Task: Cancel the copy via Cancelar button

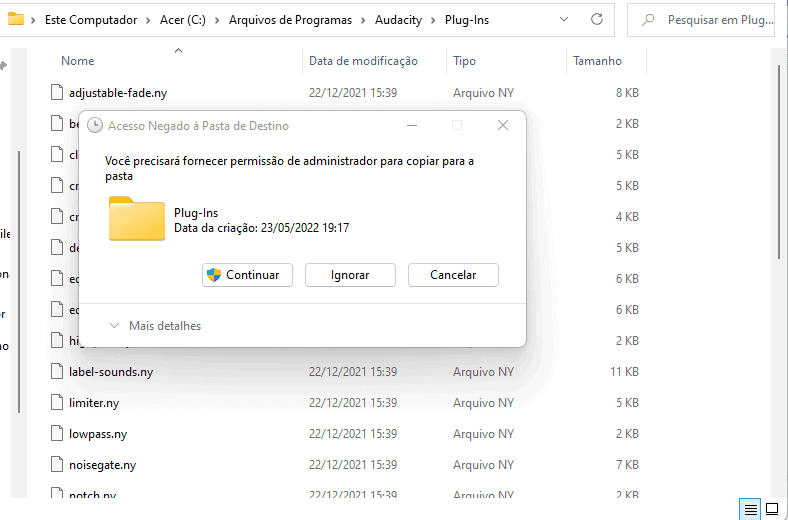Action: pos(453,275)
